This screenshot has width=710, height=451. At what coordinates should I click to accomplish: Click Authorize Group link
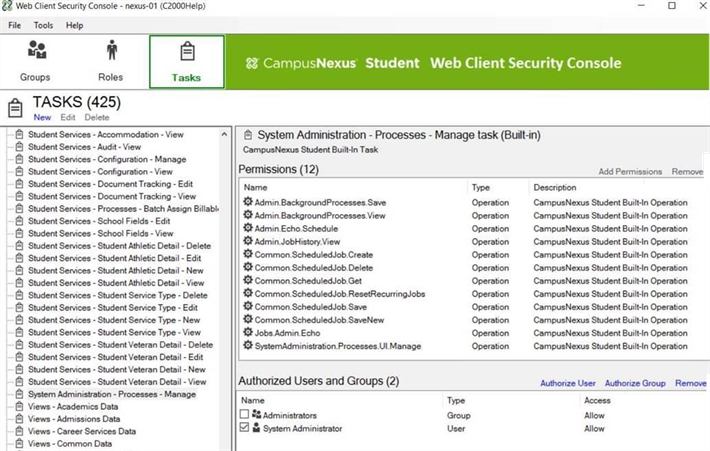pos(635,383)
